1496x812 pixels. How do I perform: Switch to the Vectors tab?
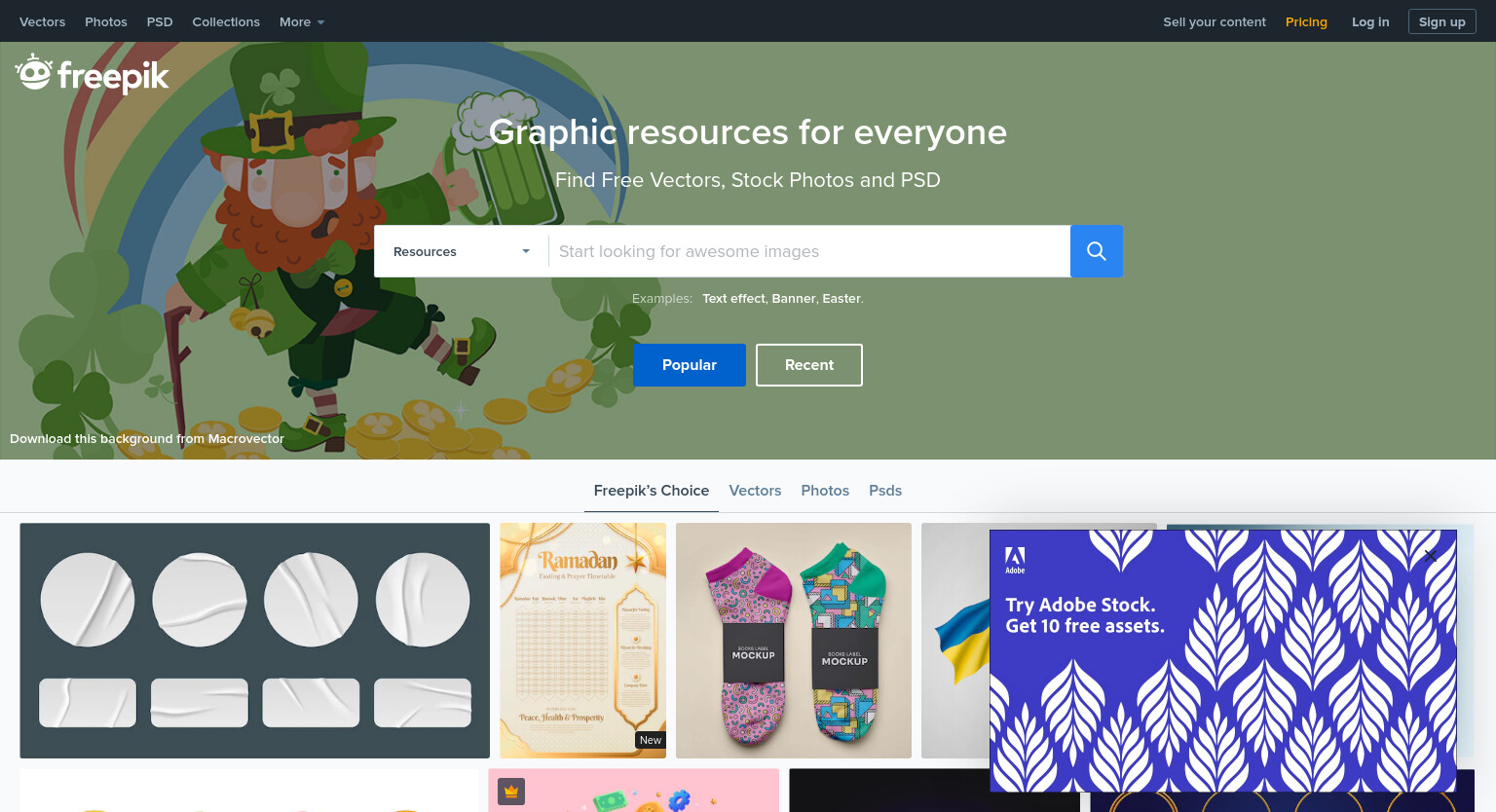pyautogui.click(x=755, y=491)
